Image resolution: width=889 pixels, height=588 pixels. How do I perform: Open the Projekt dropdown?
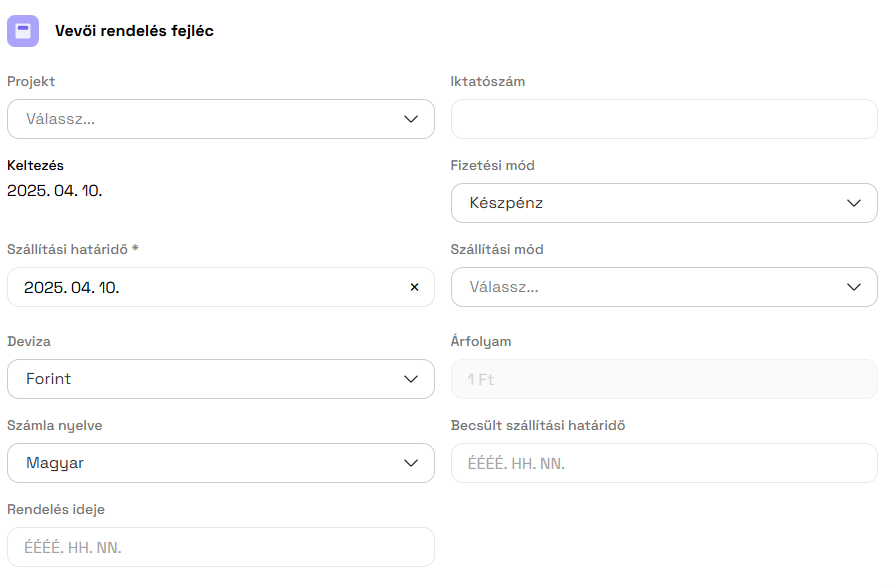click(220, 119)
